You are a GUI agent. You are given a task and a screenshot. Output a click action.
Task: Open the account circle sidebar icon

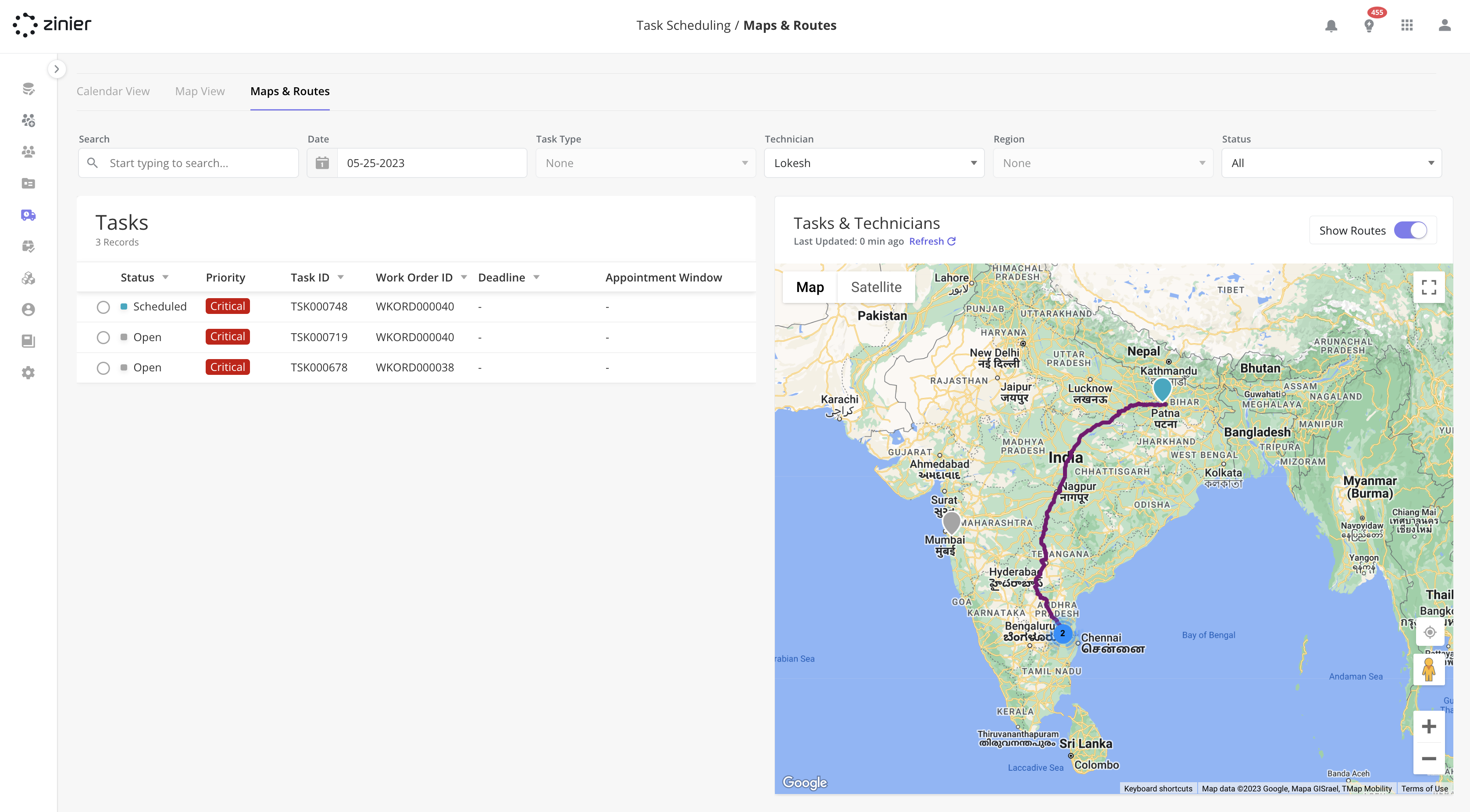pos(28,309)
